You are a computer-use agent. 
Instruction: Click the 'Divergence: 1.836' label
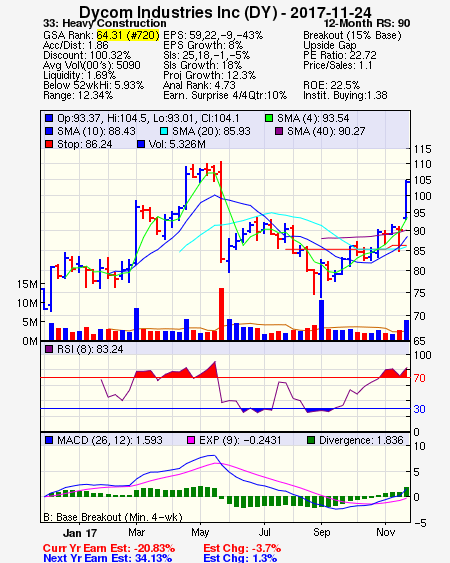click(x=361, y=440)
